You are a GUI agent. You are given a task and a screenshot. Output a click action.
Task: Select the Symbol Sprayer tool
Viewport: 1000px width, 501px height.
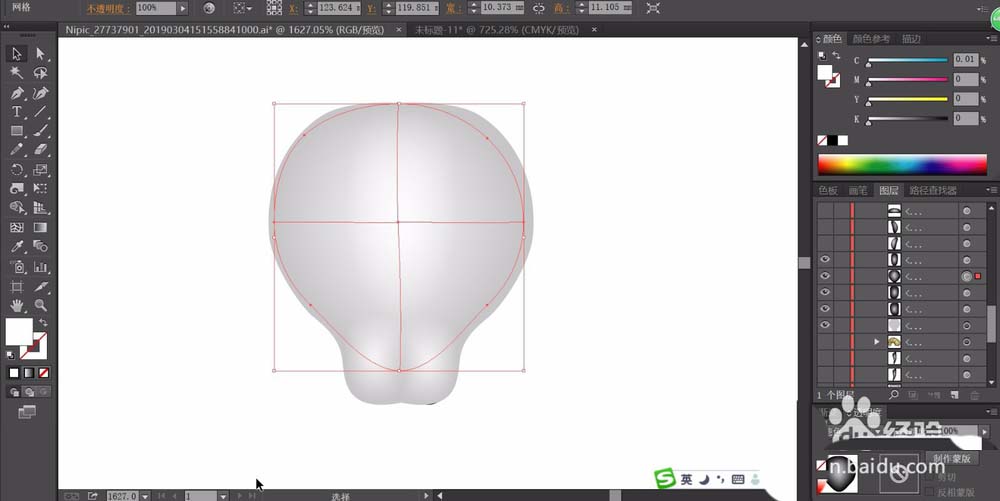pos(17,267)
